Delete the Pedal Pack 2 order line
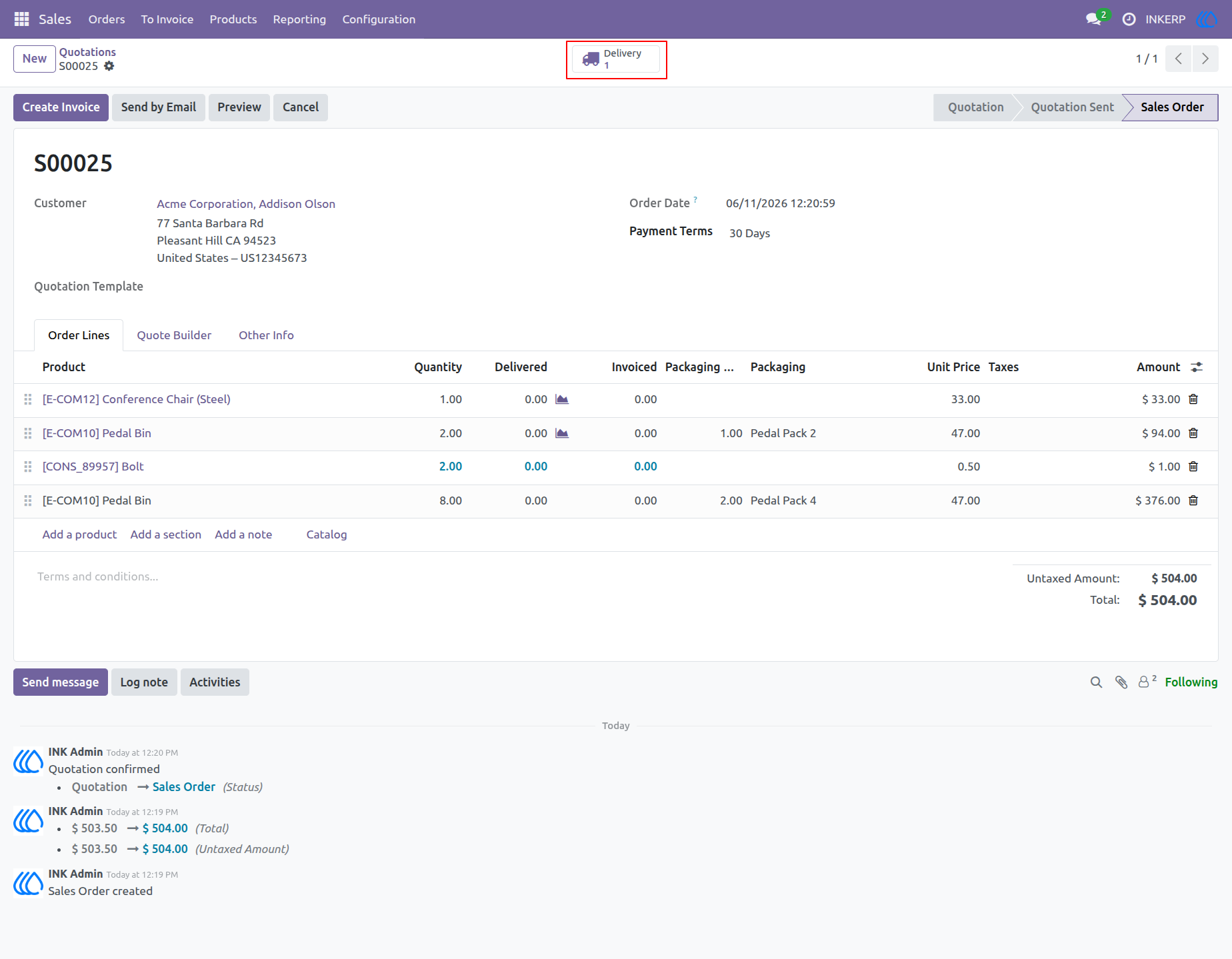 1193,433
